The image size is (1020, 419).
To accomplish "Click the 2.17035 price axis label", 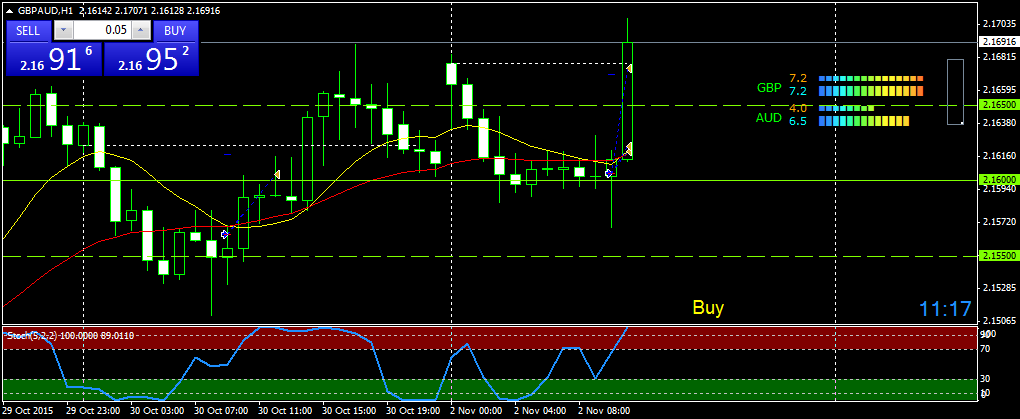I will click(x=1000, y=23).
